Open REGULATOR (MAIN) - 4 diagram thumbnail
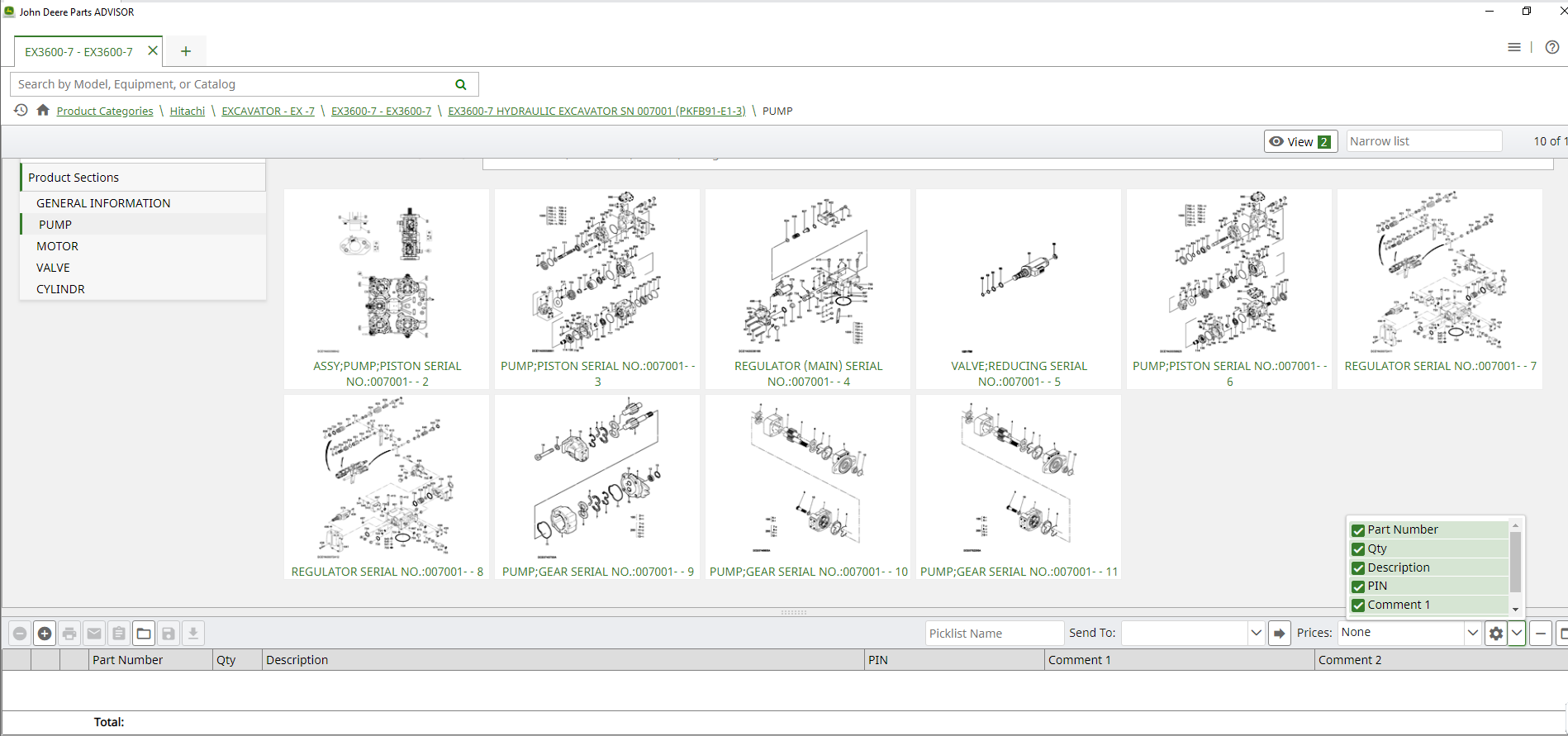This screenshot has height=736, width=1568. coord(808,273)
